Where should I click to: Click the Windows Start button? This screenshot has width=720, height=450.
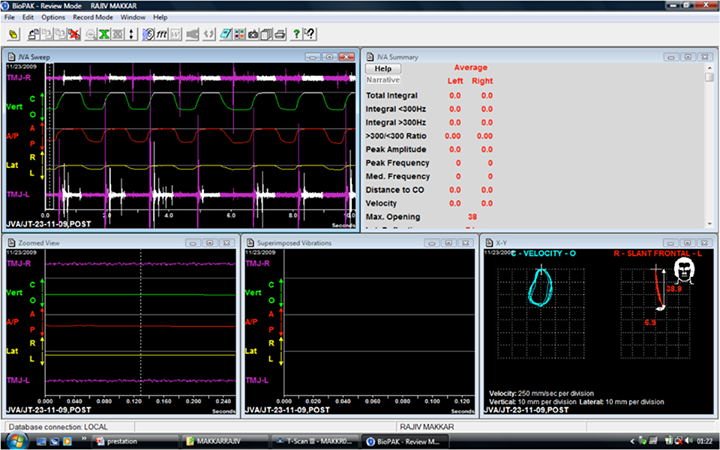tap(17, 440)
